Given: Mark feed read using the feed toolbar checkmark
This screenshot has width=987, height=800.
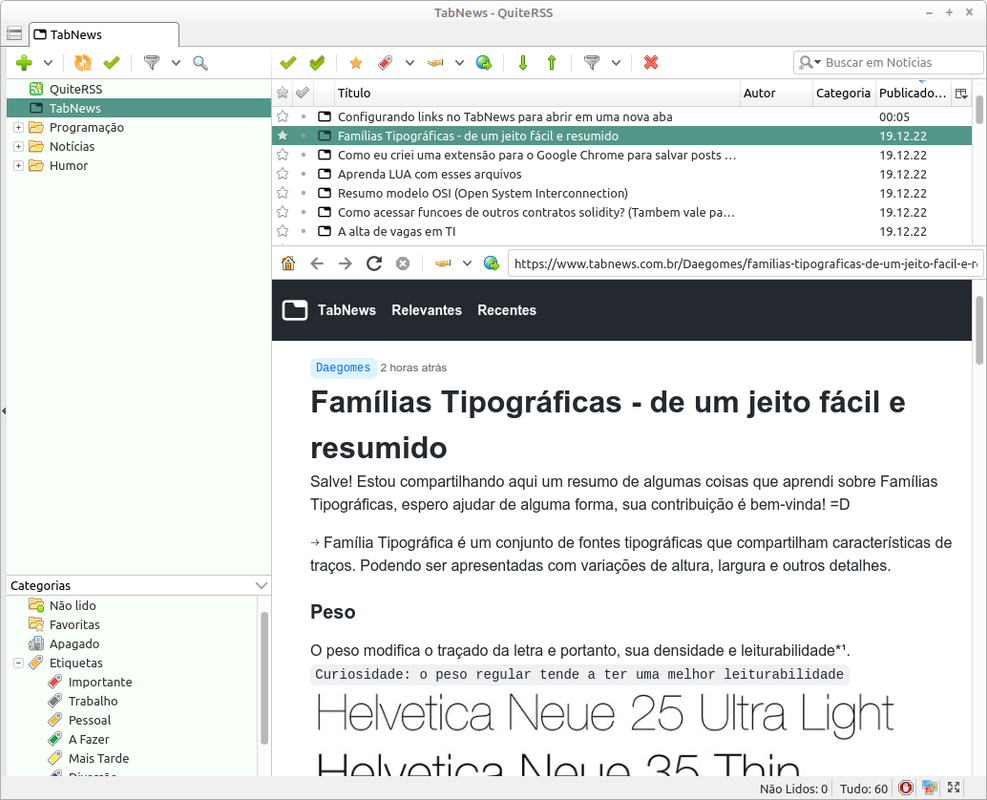Looking at the screenshot, I should (111, 63).
